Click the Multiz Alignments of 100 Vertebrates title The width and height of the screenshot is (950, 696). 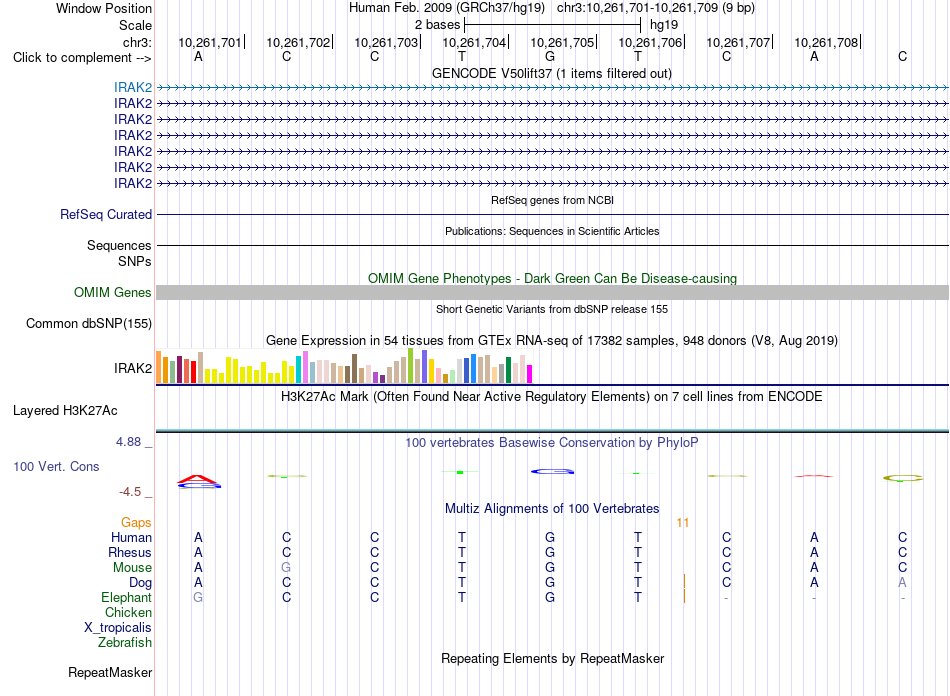pos(552,508)
